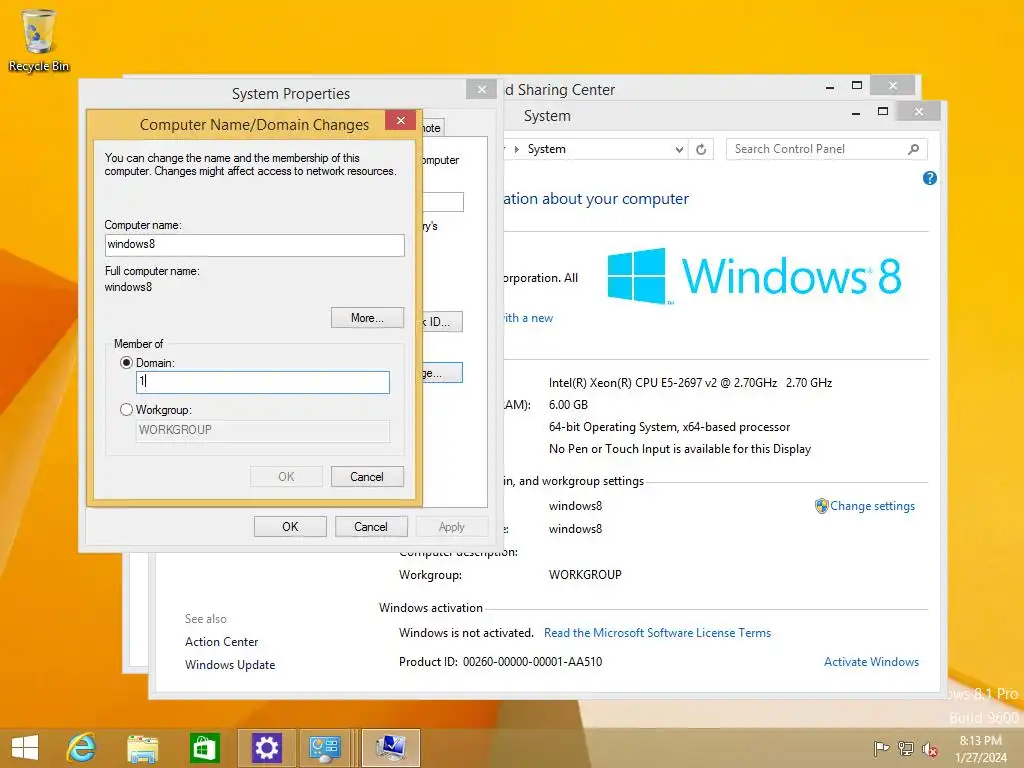The image size is (1024, 768).
Task: Click the shield icon beside Change settings
Action: pyautogui.click(x=821, y=506)
